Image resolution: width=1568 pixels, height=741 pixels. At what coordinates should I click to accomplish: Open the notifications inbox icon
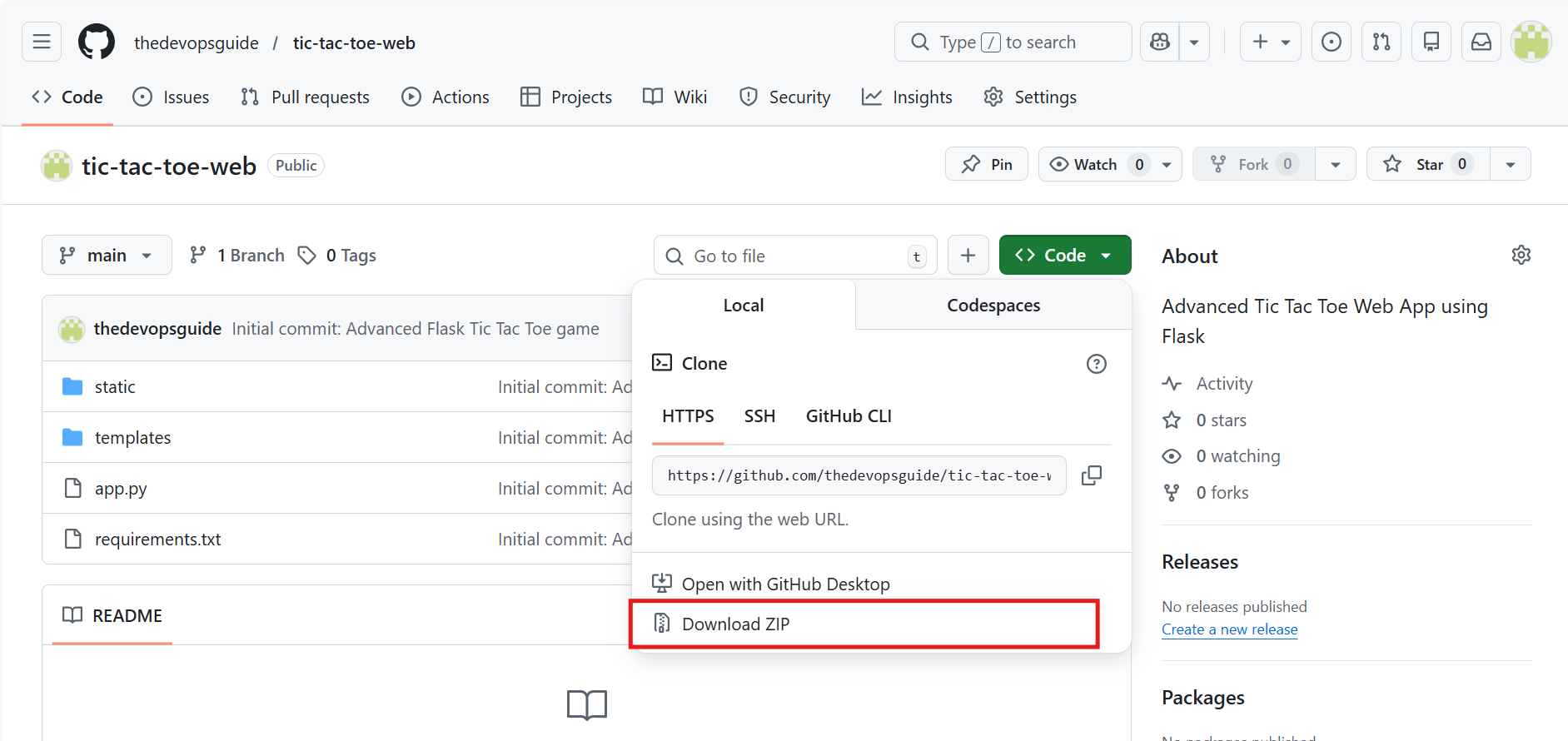pos(1481,42)
